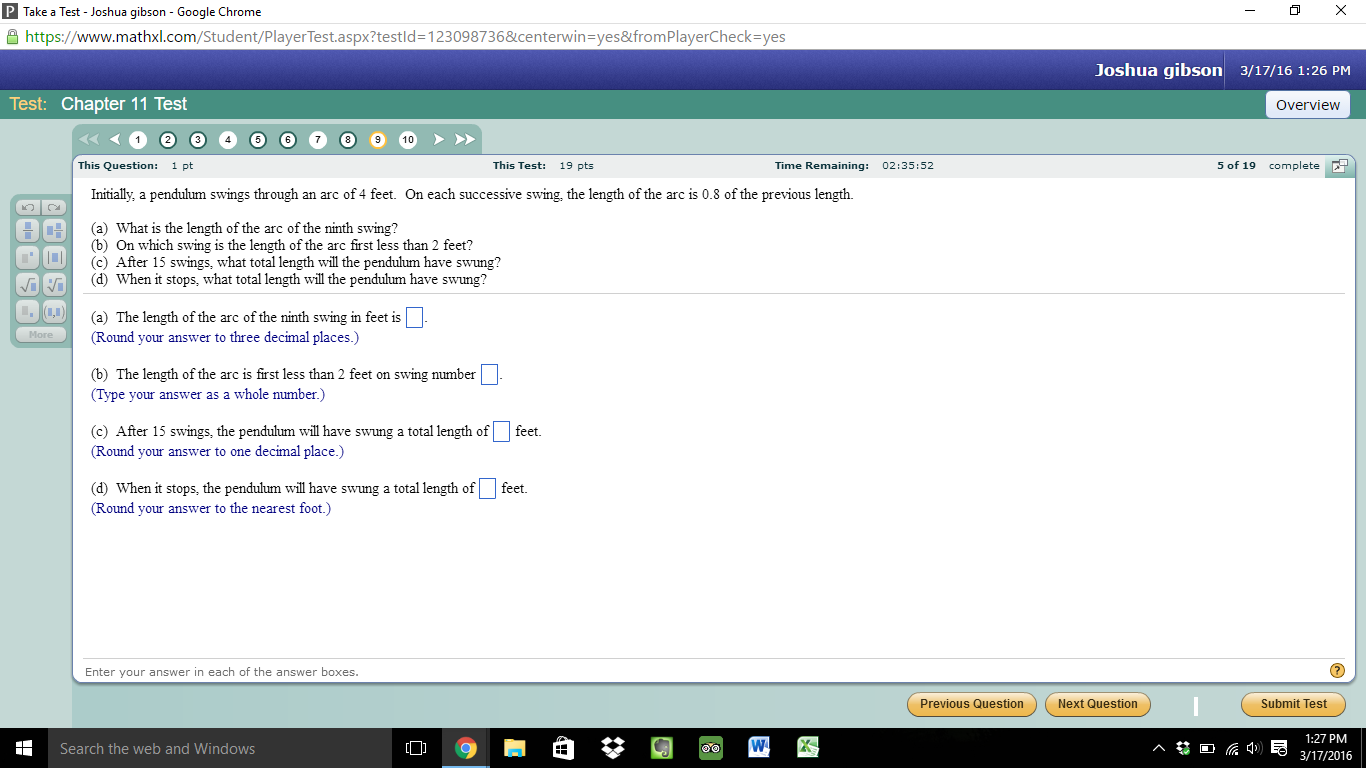Insert an exponent template

28,257
